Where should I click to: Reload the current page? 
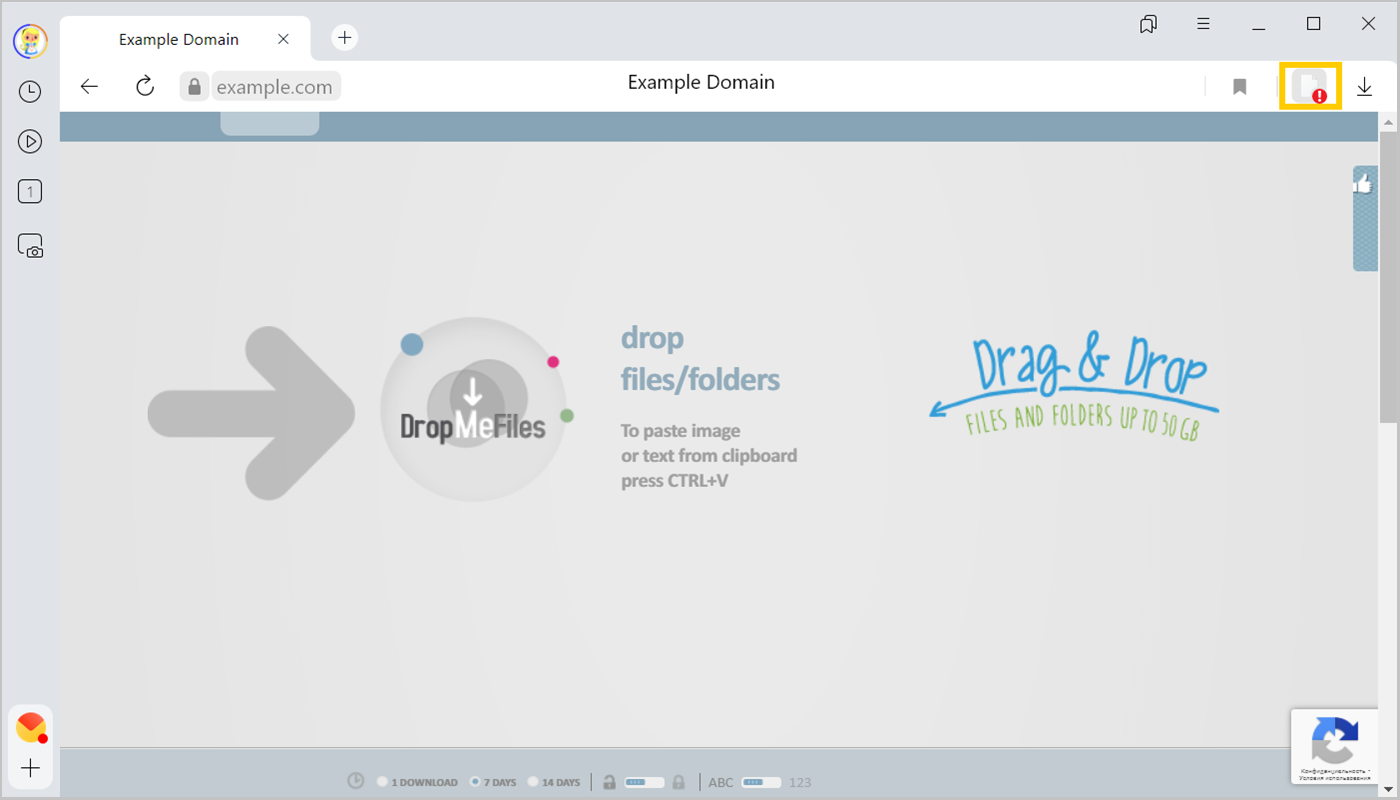(145, 86)
